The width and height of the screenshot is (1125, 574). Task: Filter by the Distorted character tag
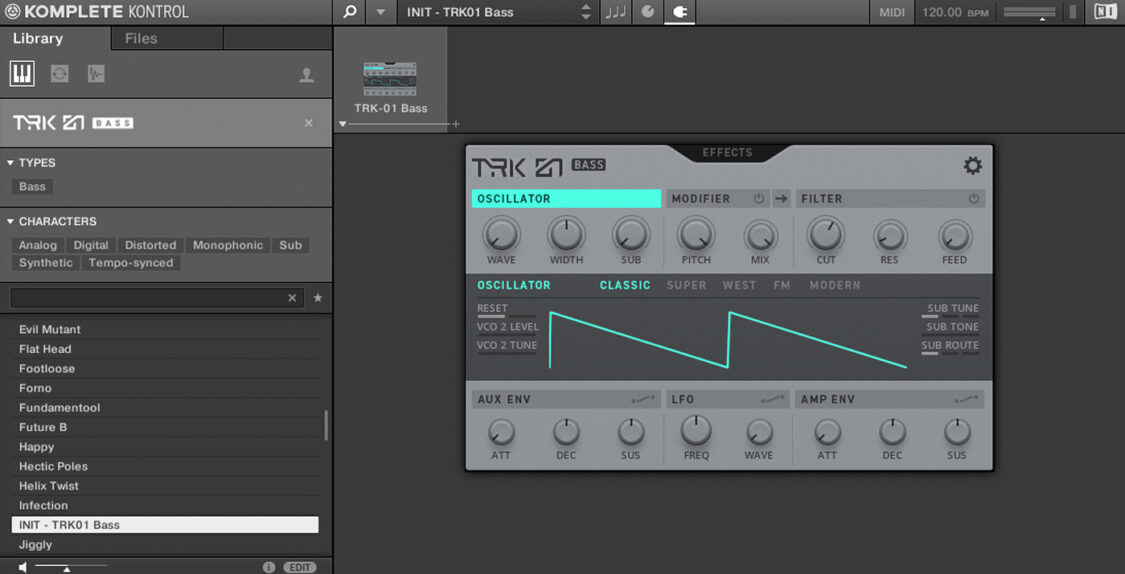151,245
